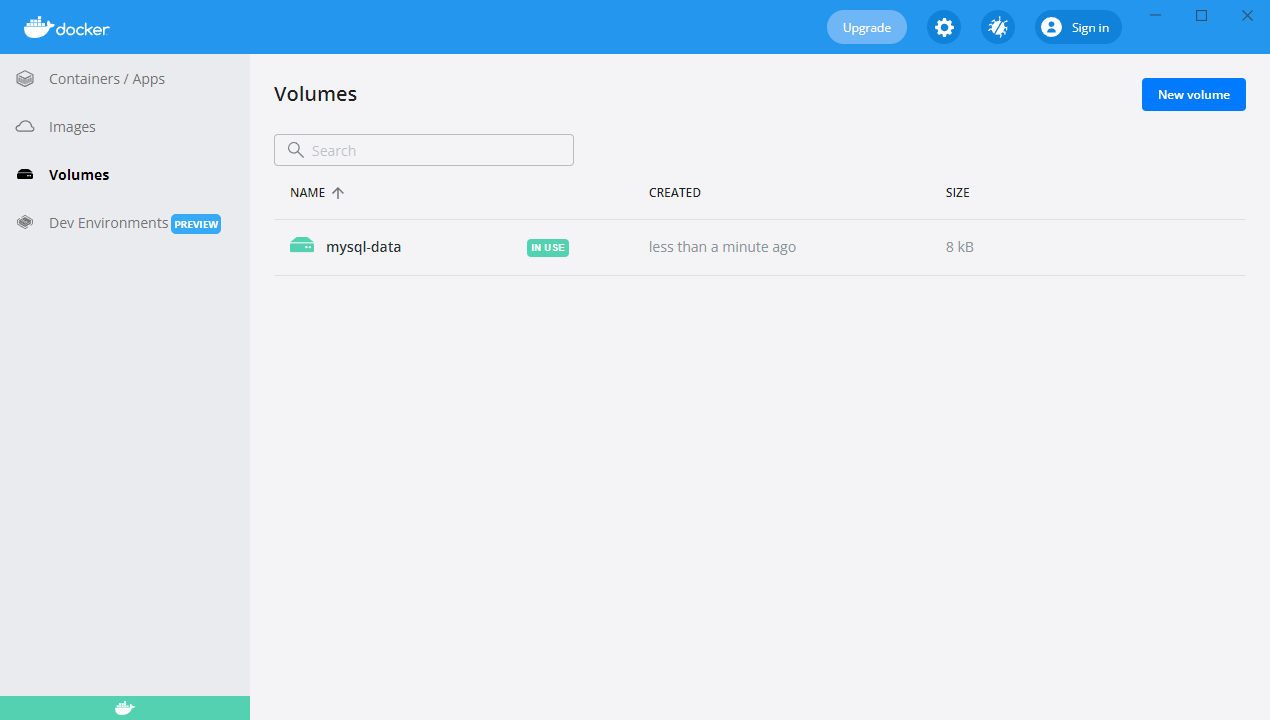Click the IN USE badge
Image resolution: width=1270 pixels, height=720 pixels.
548,248
